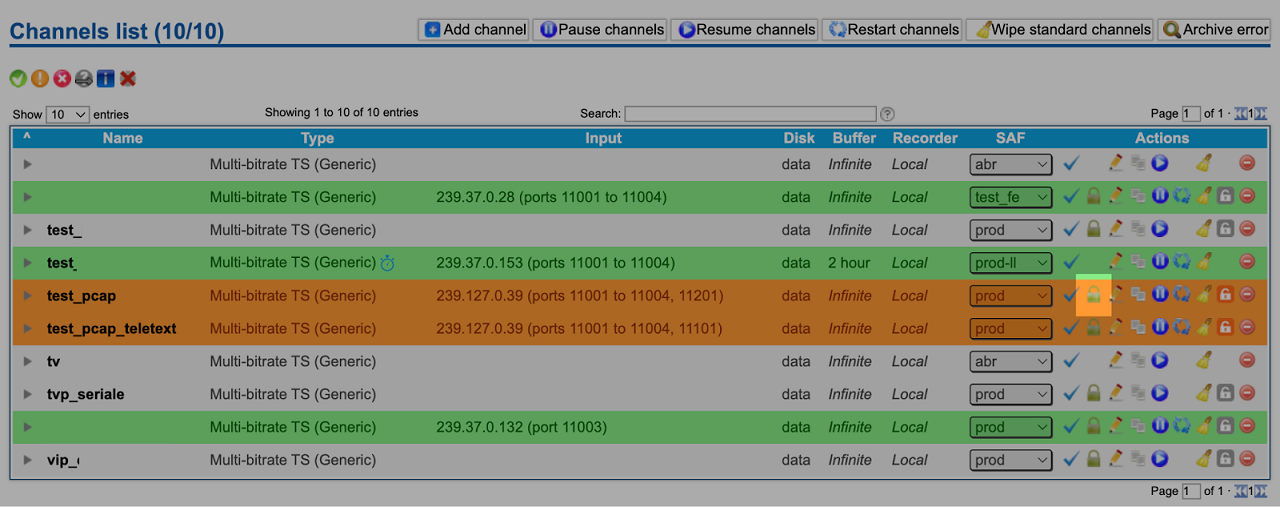Toggle the lock in tvp_seriale row
The height and width of the screenshot is (507, 1280).
tap(1094, 394)
